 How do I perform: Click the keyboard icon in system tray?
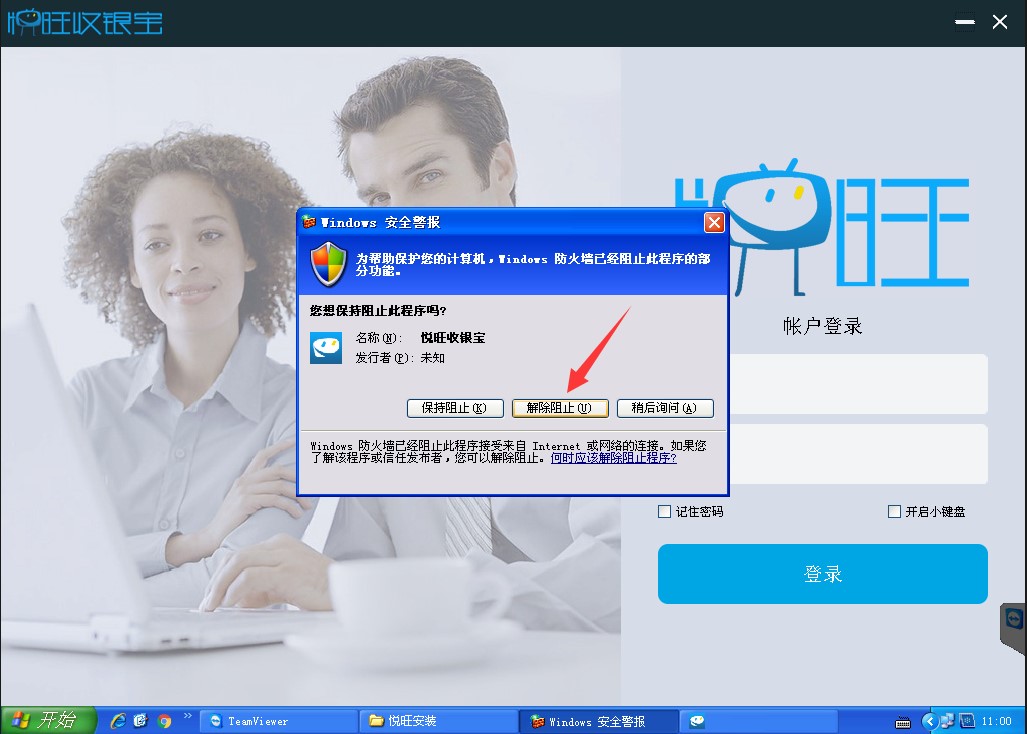(903, 723)
